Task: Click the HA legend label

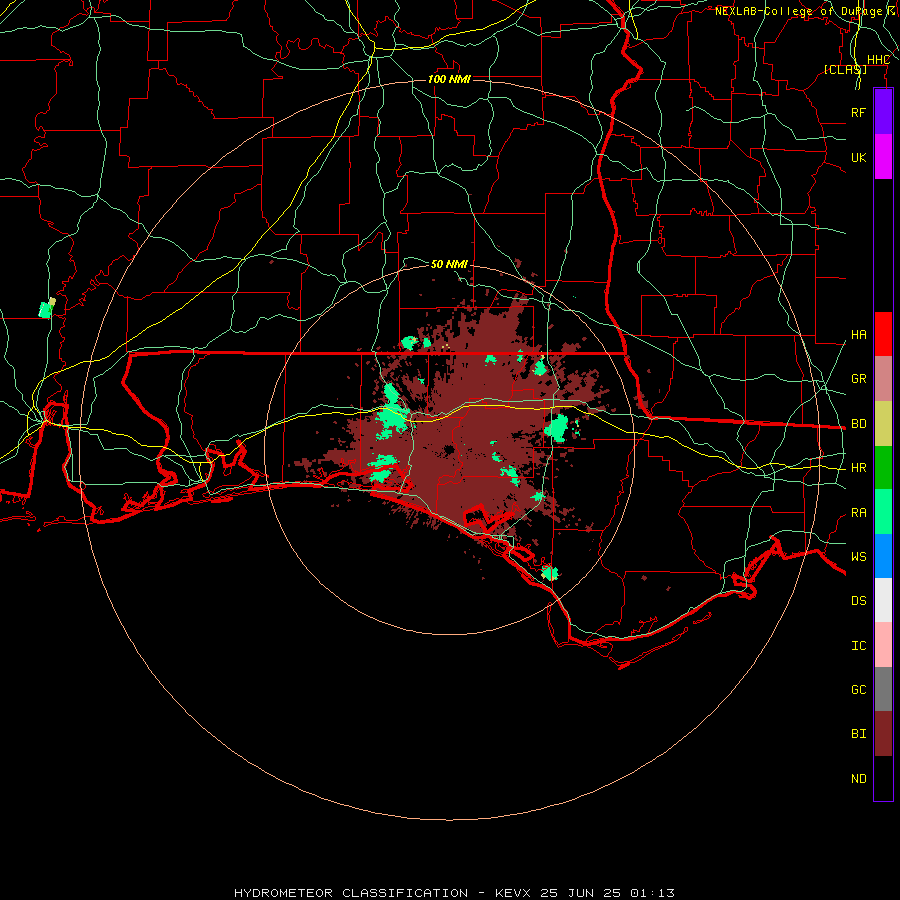Action: click(x=858, y=335)
